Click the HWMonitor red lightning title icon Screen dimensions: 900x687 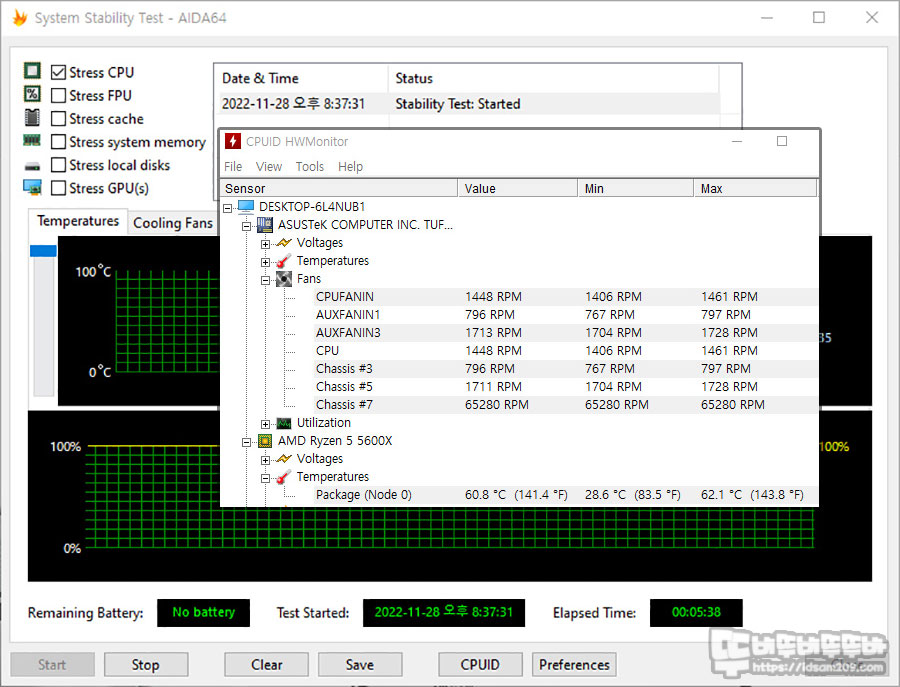tap(232, 141)
